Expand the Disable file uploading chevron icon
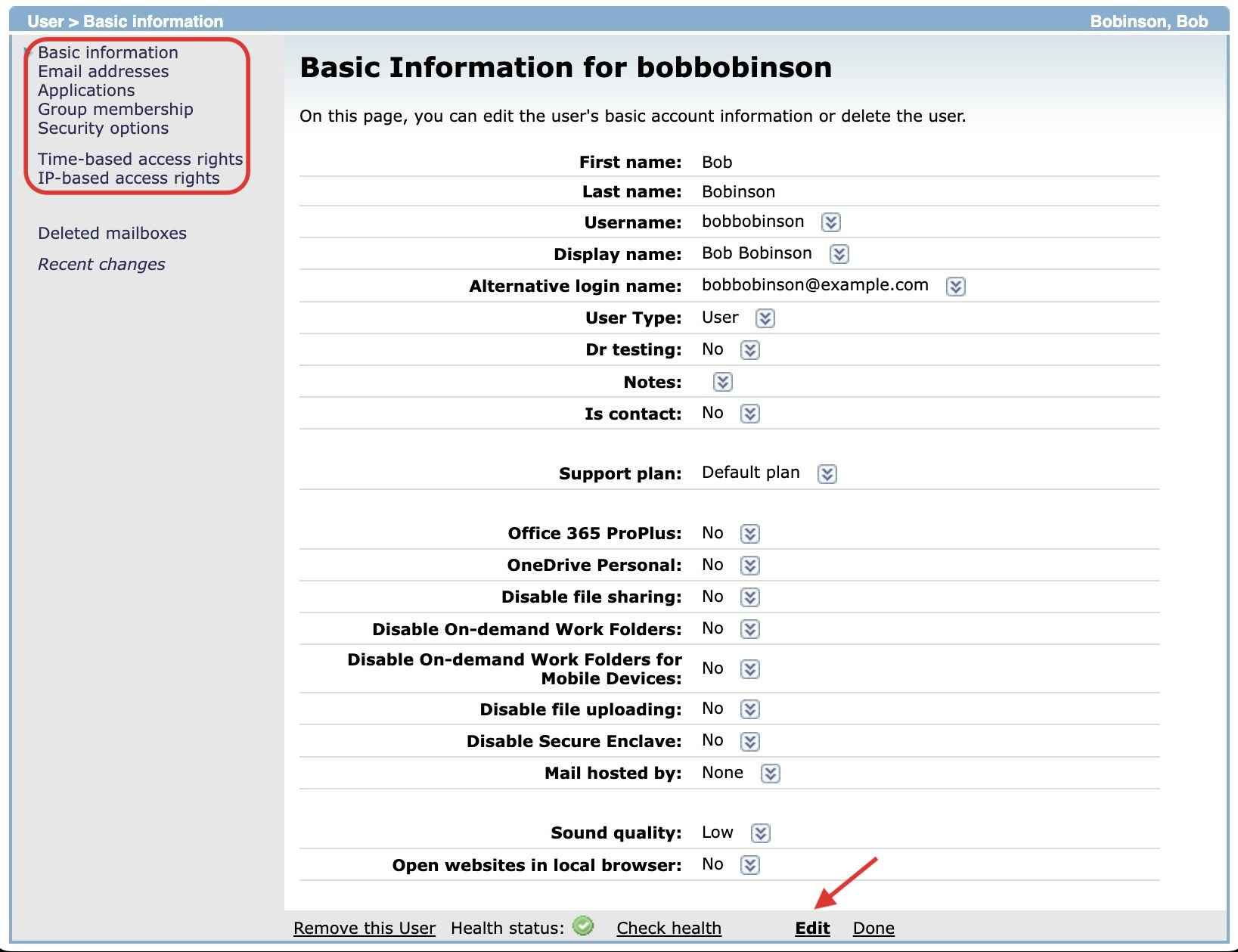Screen dimensions: 1238x952 point(749,709)
